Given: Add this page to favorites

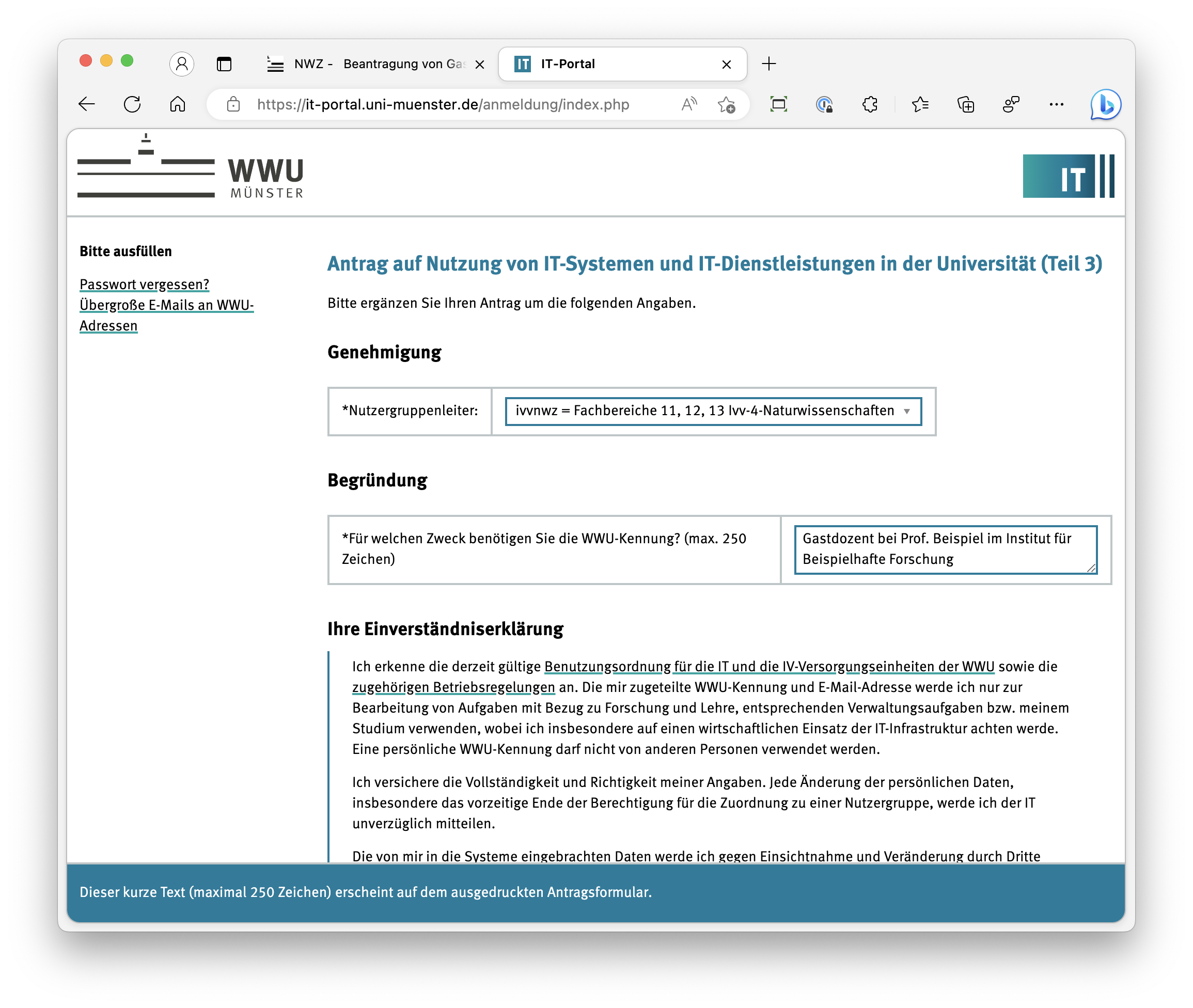Looking at the screenshot, I should (726, 104).
